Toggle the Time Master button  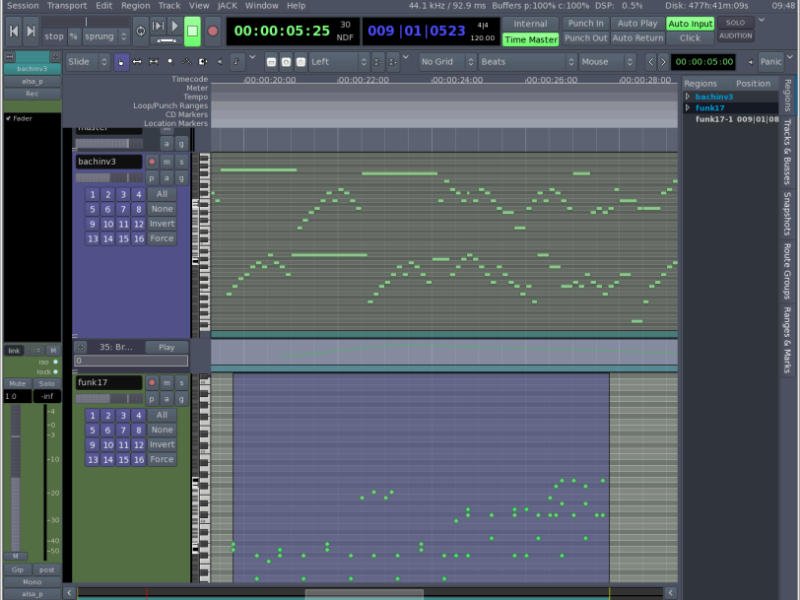(x=530, y=39)
